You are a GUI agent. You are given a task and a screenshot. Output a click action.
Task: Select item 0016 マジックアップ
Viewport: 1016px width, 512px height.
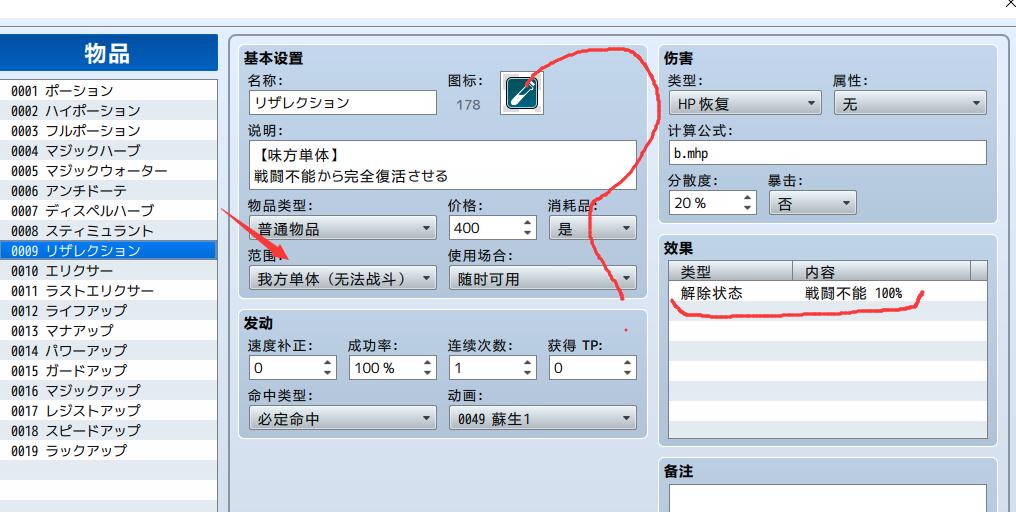pyautogui.click(x=109, y=390)
